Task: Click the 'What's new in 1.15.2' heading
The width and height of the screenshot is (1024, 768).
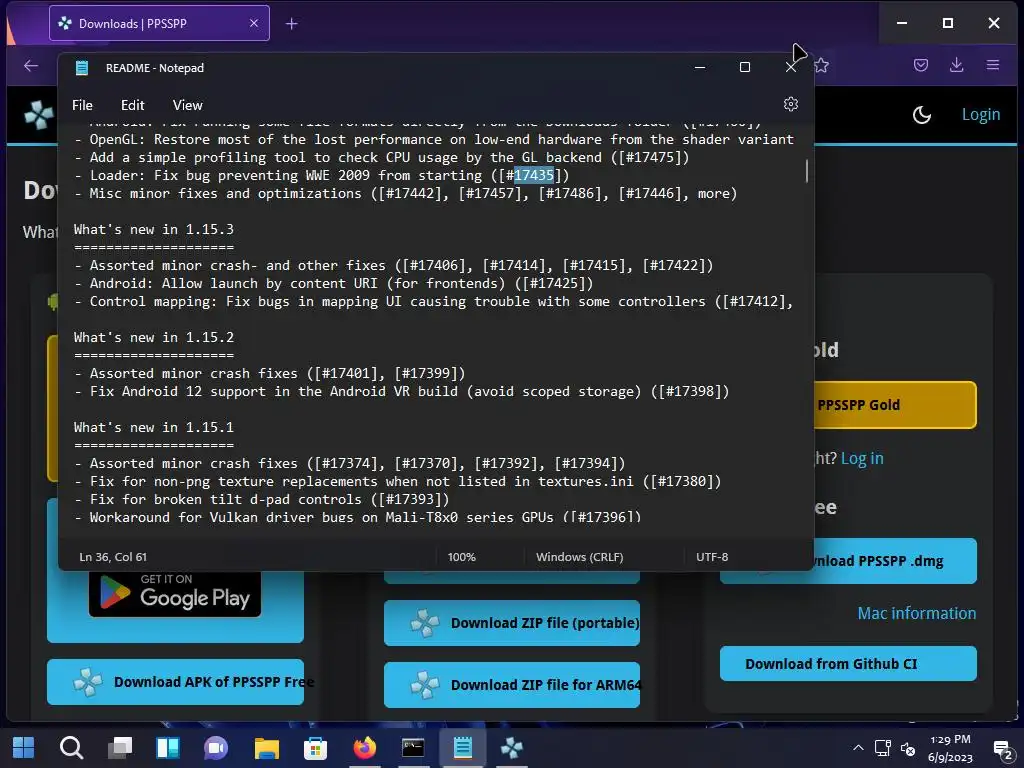Action: click(x=153, y=337)
